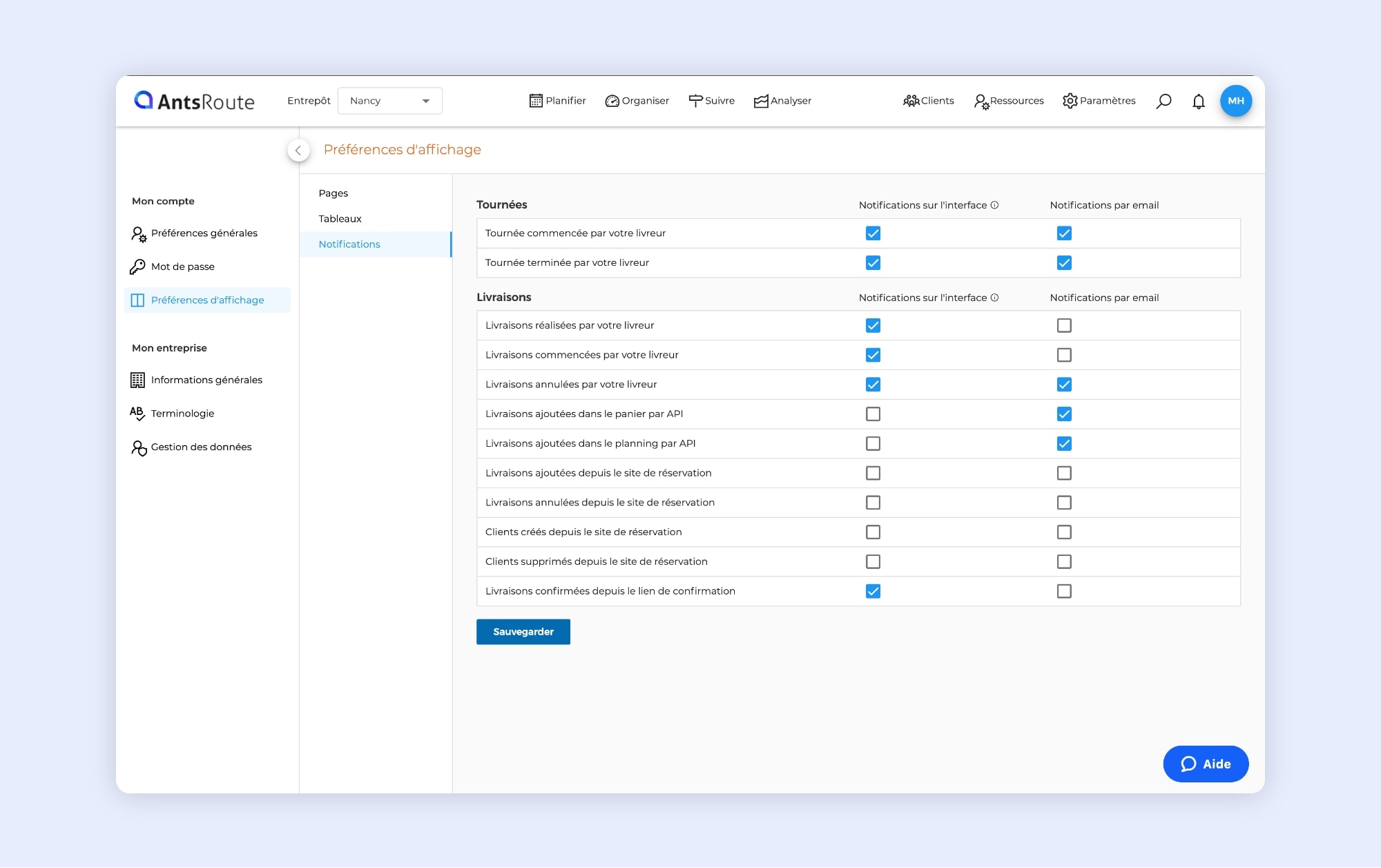Open the notifications bell icon
1381x868 pixels.
[x=1199, y=101]
